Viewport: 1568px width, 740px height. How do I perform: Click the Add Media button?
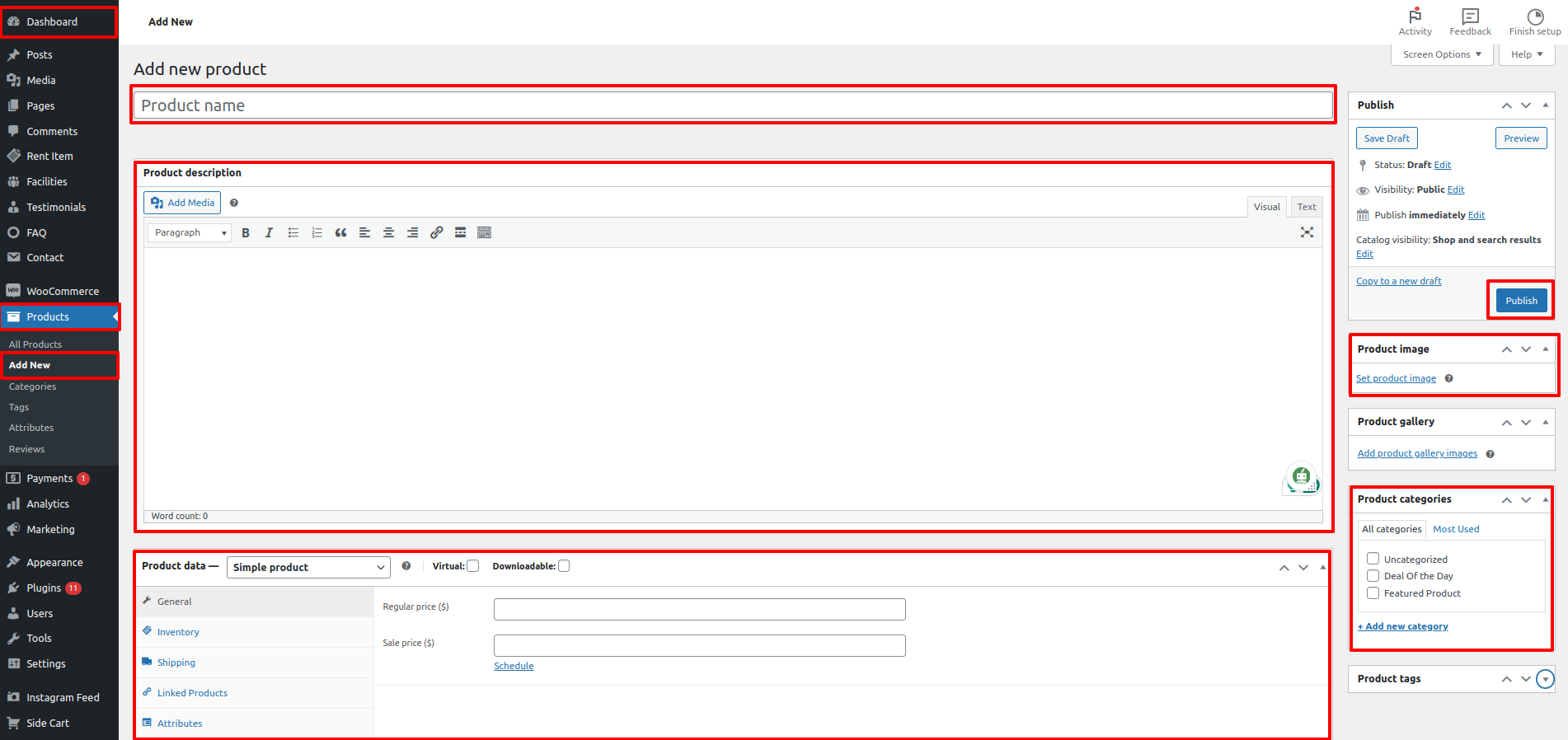182,203
